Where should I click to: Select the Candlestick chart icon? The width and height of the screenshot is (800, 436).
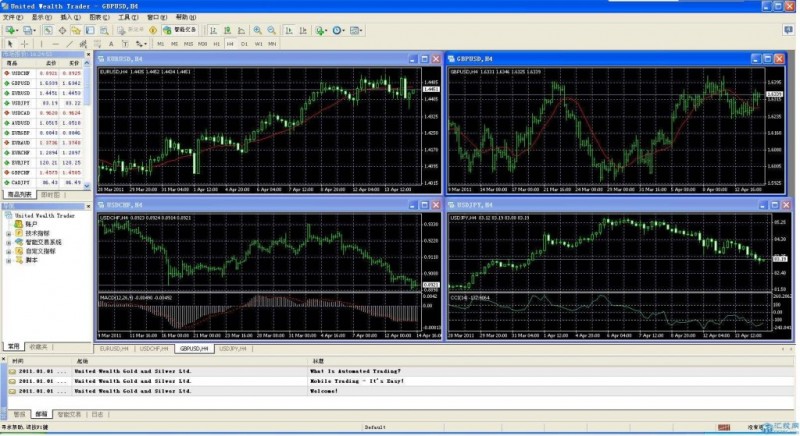[x=227, y=31]
